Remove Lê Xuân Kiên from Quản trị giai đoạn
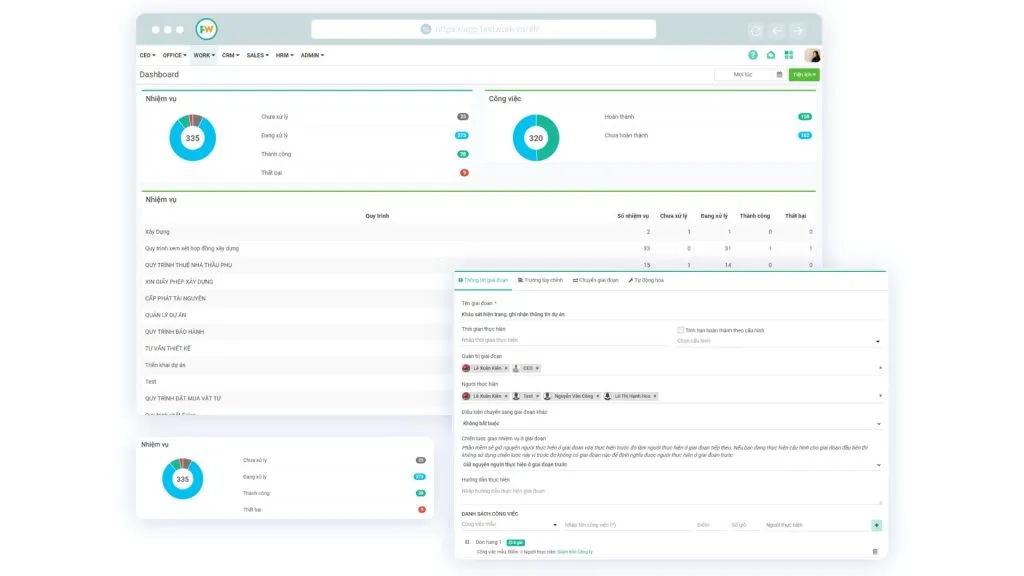The height and width of the screenshot is (576, 1024). click(506, 368)
